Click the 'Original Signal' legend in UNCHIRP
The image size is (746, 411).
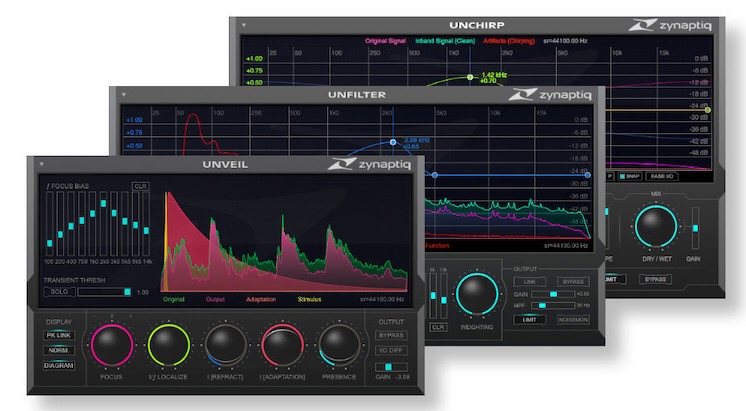pyautogui.click(x=385, y=41)
